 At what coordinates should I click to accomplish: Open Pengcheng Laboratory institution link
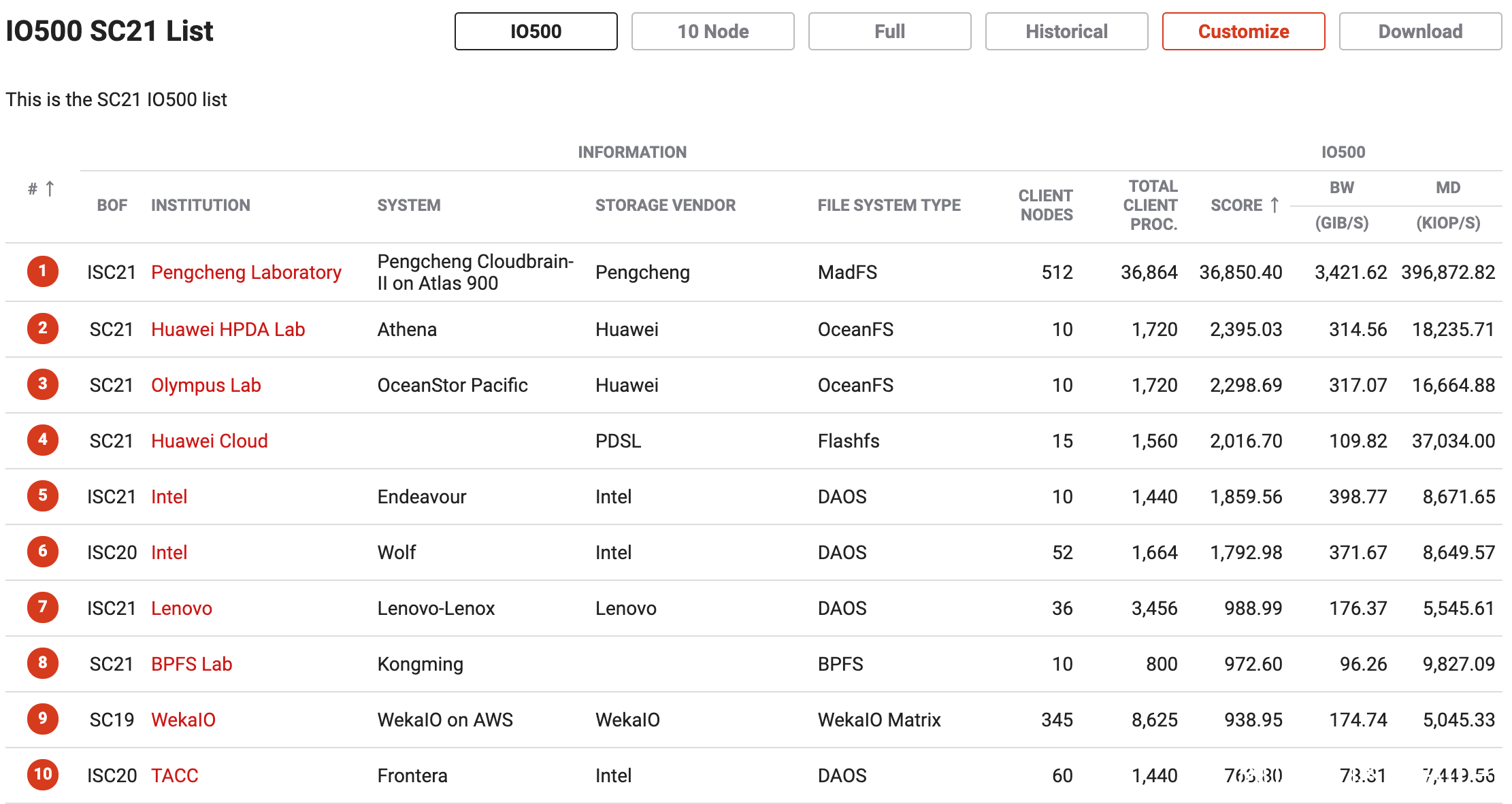246,272
